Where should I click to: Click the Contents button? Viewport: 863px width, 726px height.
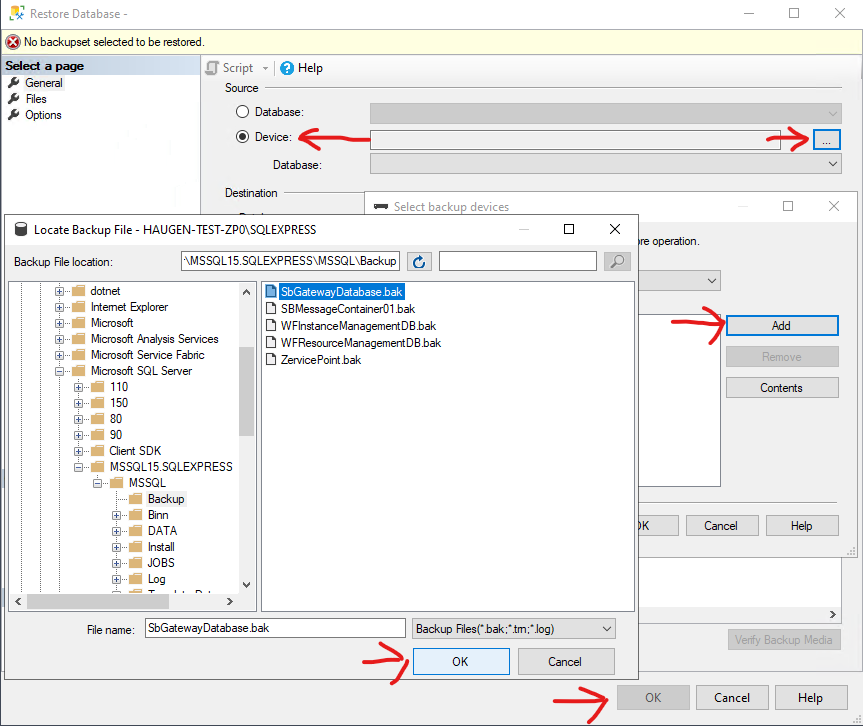tap(780, 387)
